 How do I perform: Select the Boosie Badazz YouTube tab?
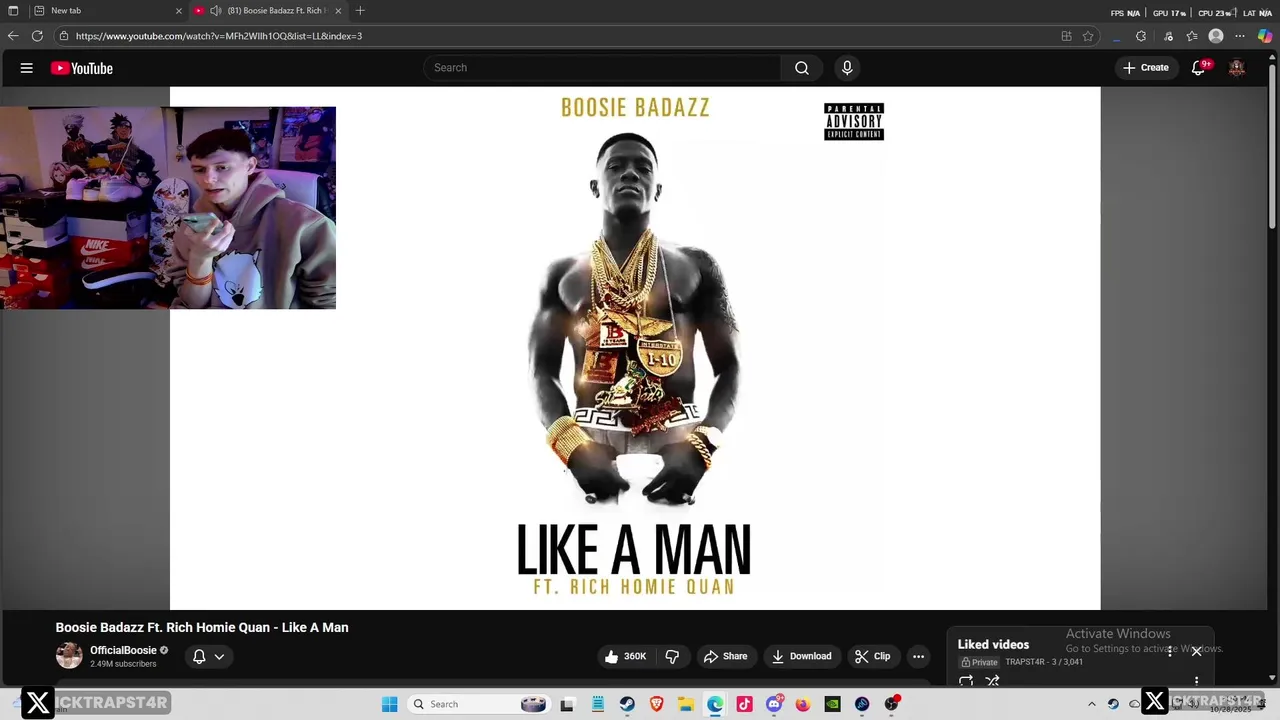268,10
